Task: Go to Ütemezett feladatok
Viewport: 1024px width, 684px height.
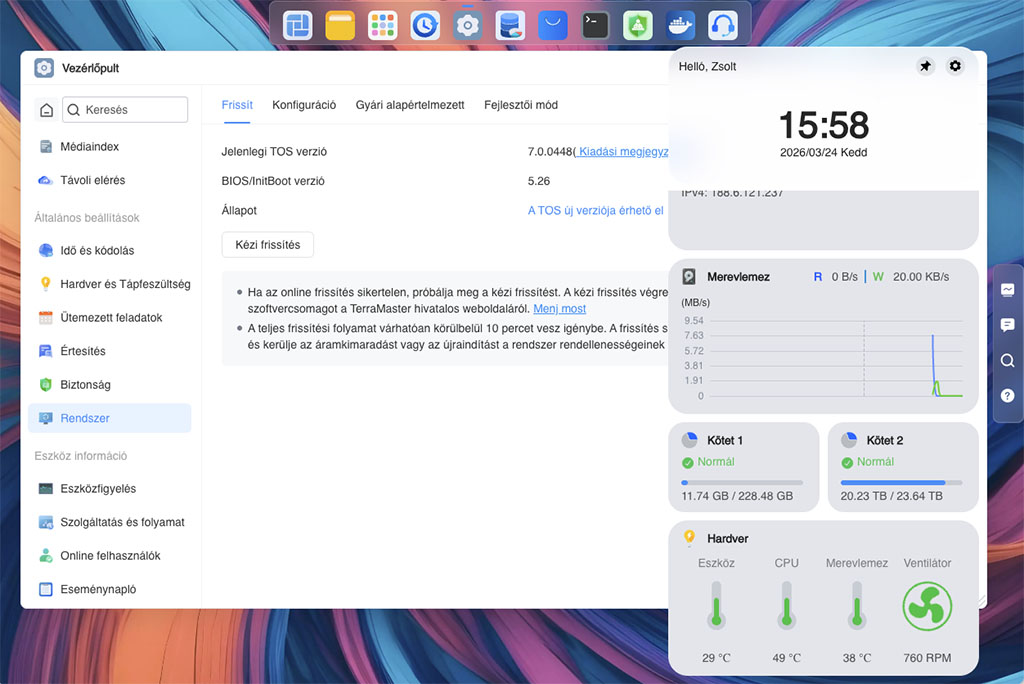Action: click(x=110, y=318)
